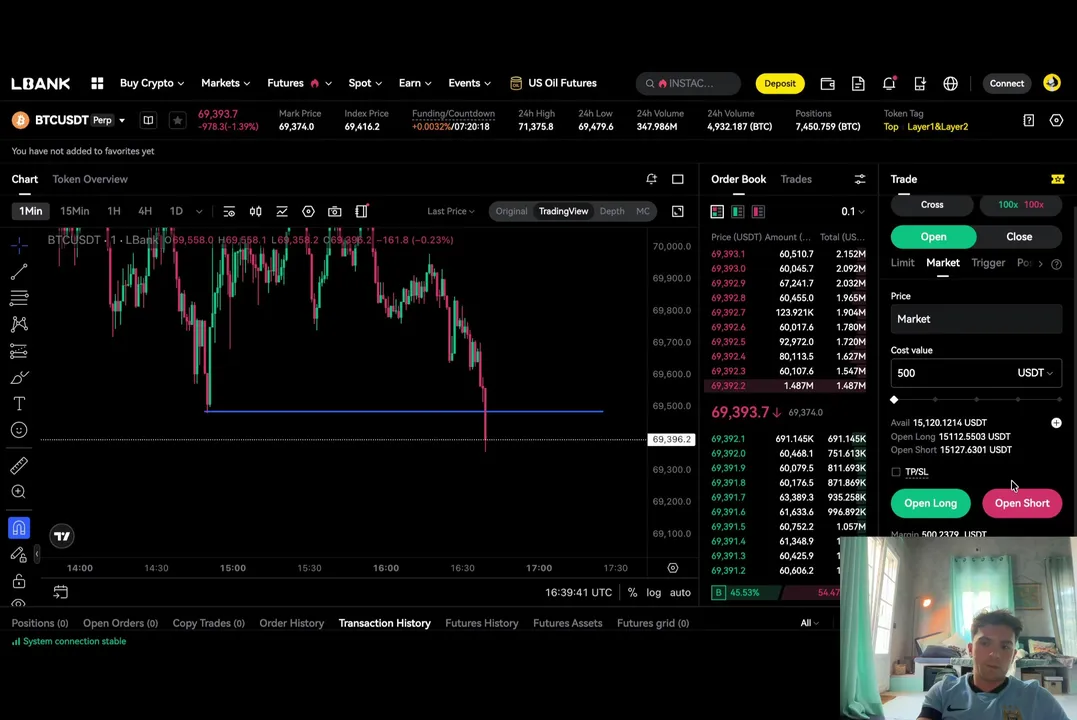Screen dimensions: 1077x720
Task: Open the wallet icon in header
Action: 828,84
